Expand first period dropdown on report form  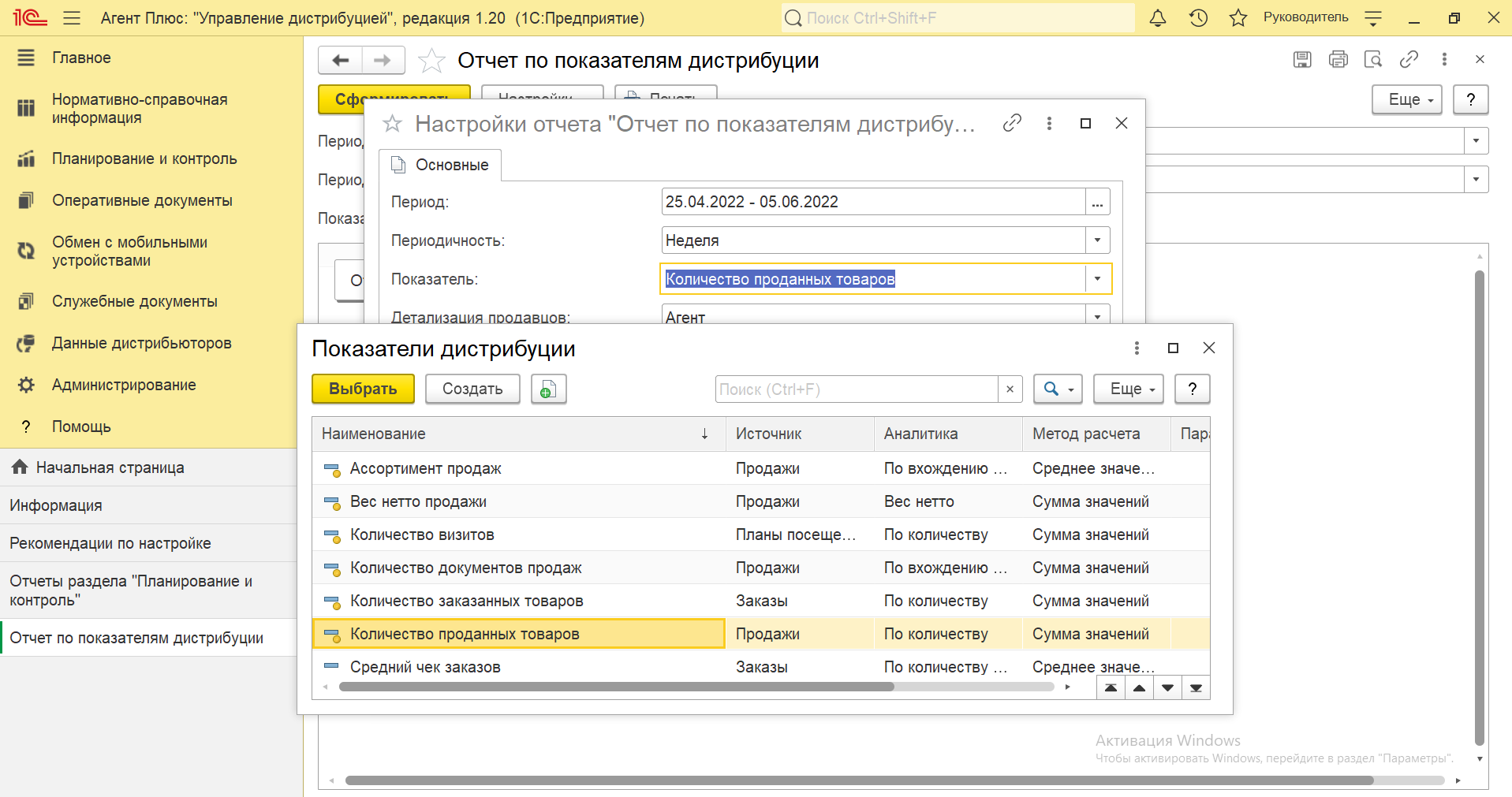coord(1476,141)
